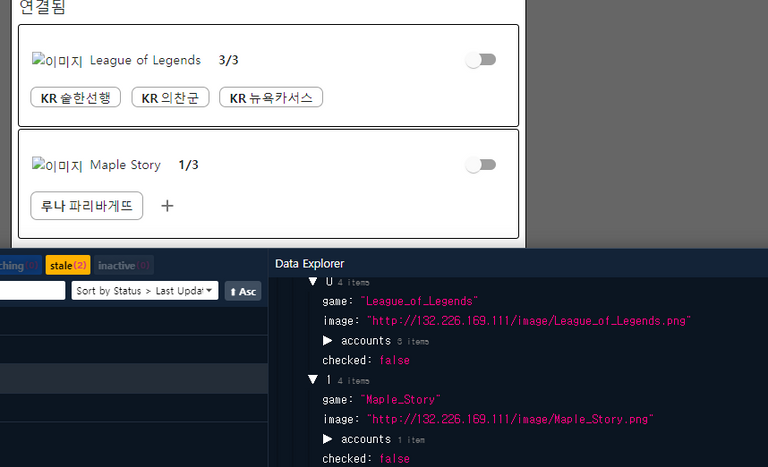
Task: Filter queries by stale status
Action: coord(68,265)
